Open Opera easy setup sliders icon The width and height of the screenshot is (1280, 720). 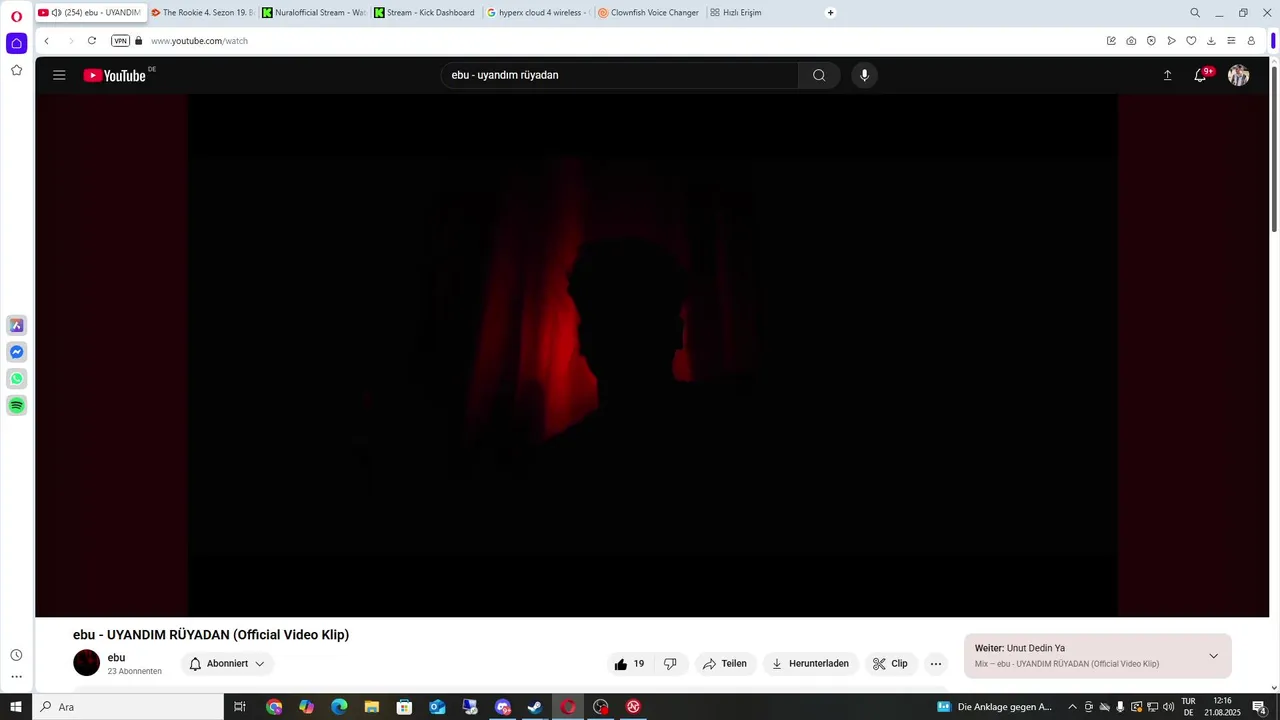pyautogui.click(x=1231, y=41)
